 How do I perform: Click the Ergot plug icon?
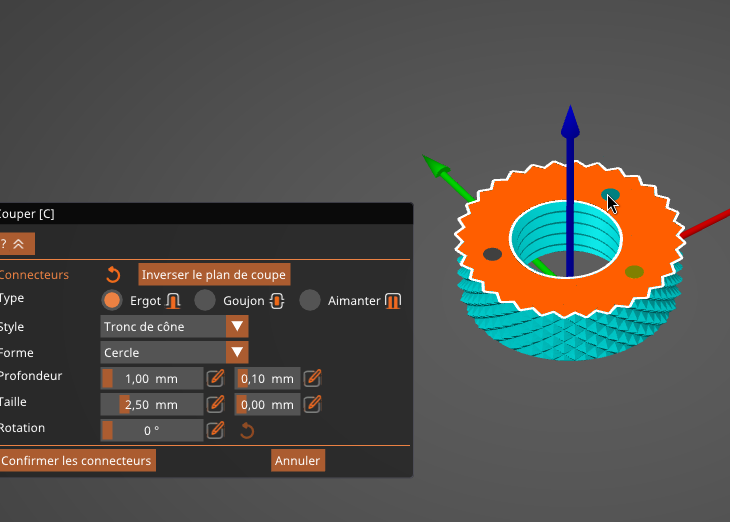point(173,301)
